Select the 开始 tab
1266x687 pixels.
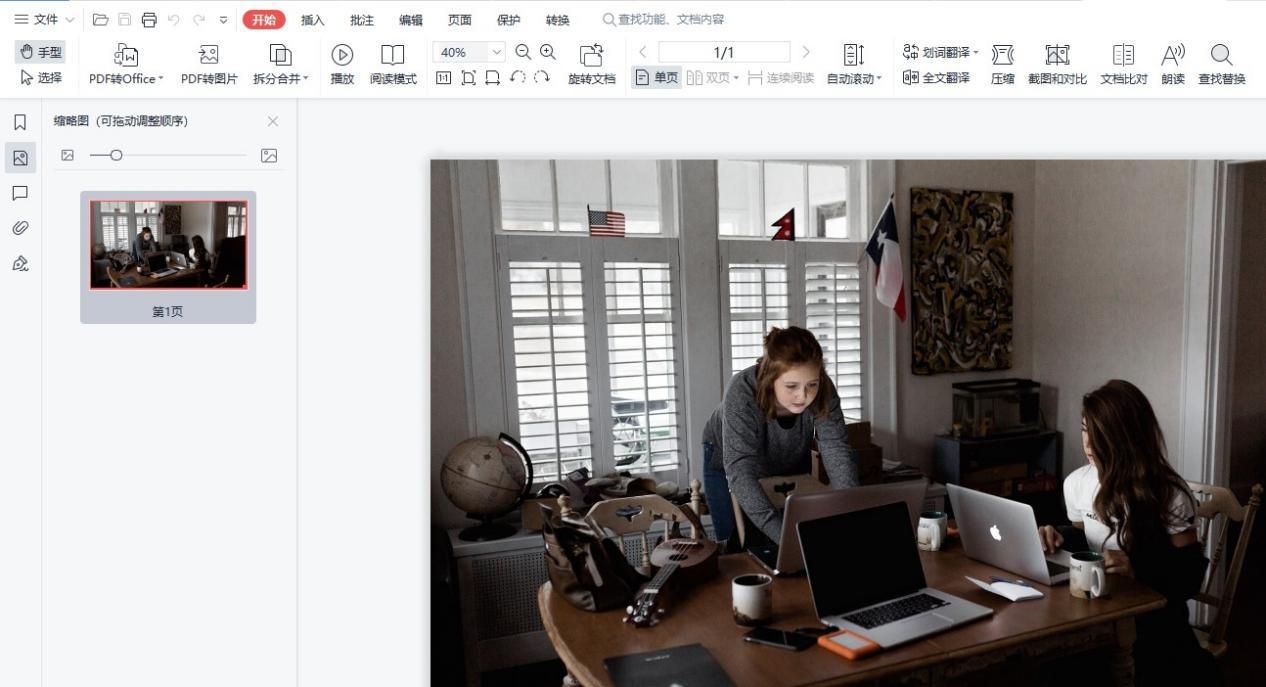(x=264, y=20)
